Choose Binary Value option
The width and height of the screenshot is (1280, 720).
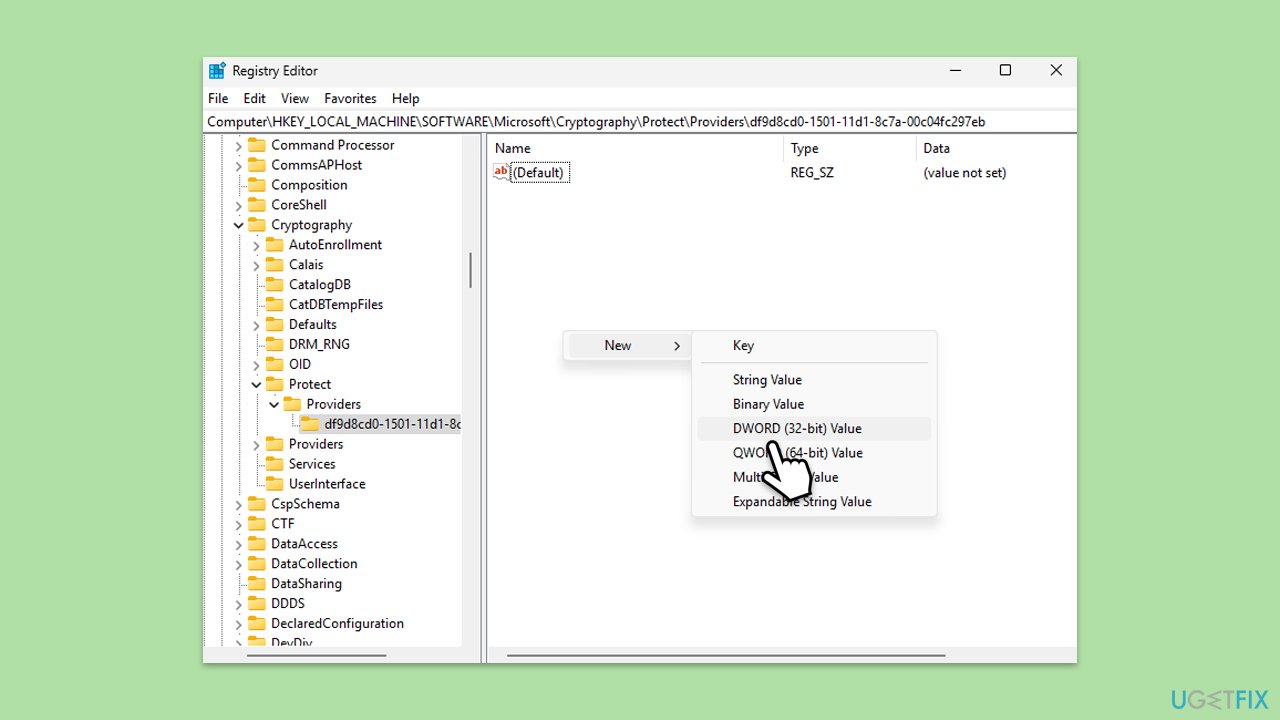tap(812, 404)
